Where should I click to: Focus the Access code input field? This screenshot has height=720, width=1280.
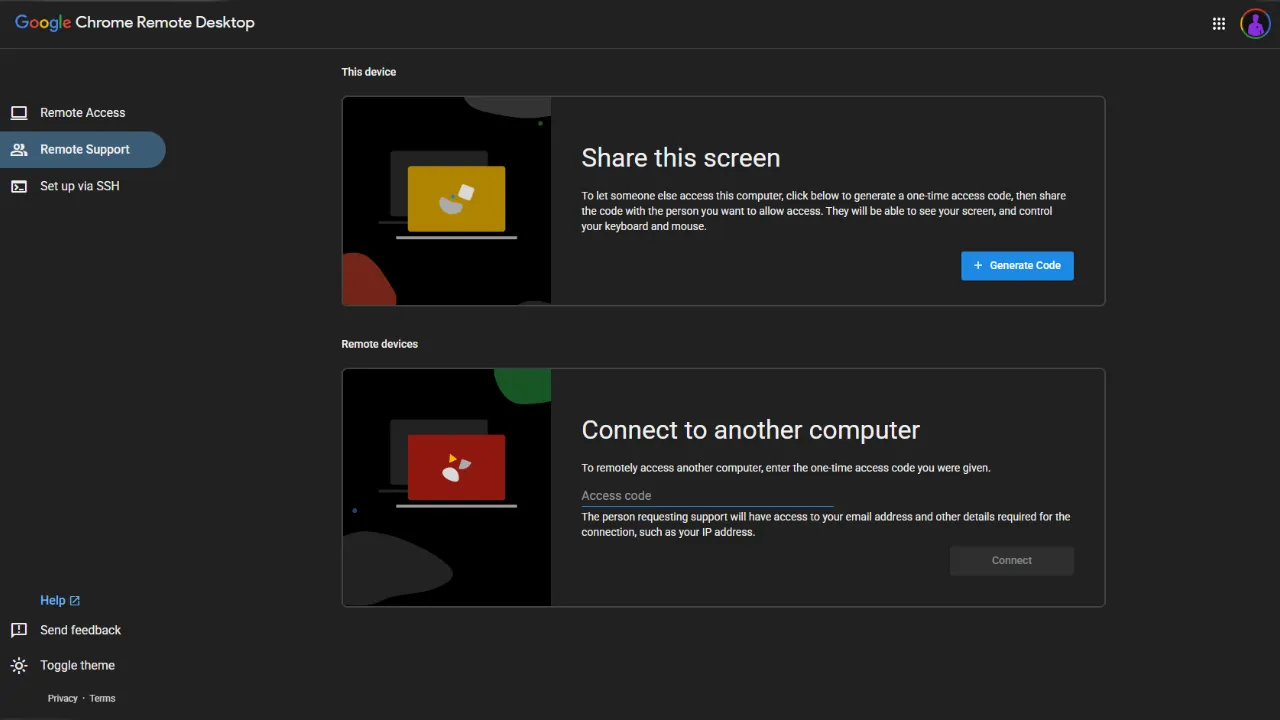point(707,496)
